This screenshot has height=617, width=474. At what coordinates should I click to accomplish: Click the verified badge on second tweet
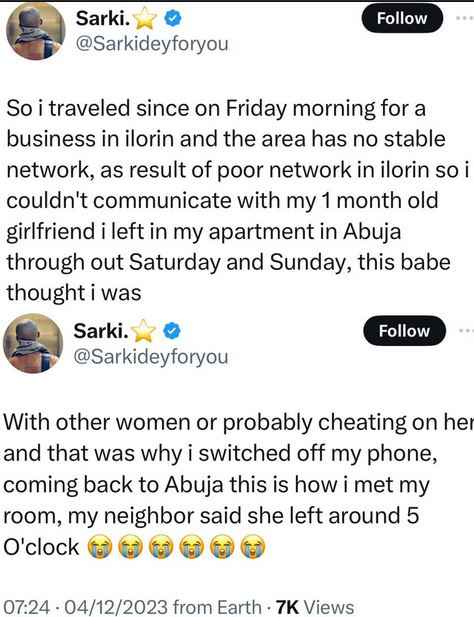coord(172,331)
